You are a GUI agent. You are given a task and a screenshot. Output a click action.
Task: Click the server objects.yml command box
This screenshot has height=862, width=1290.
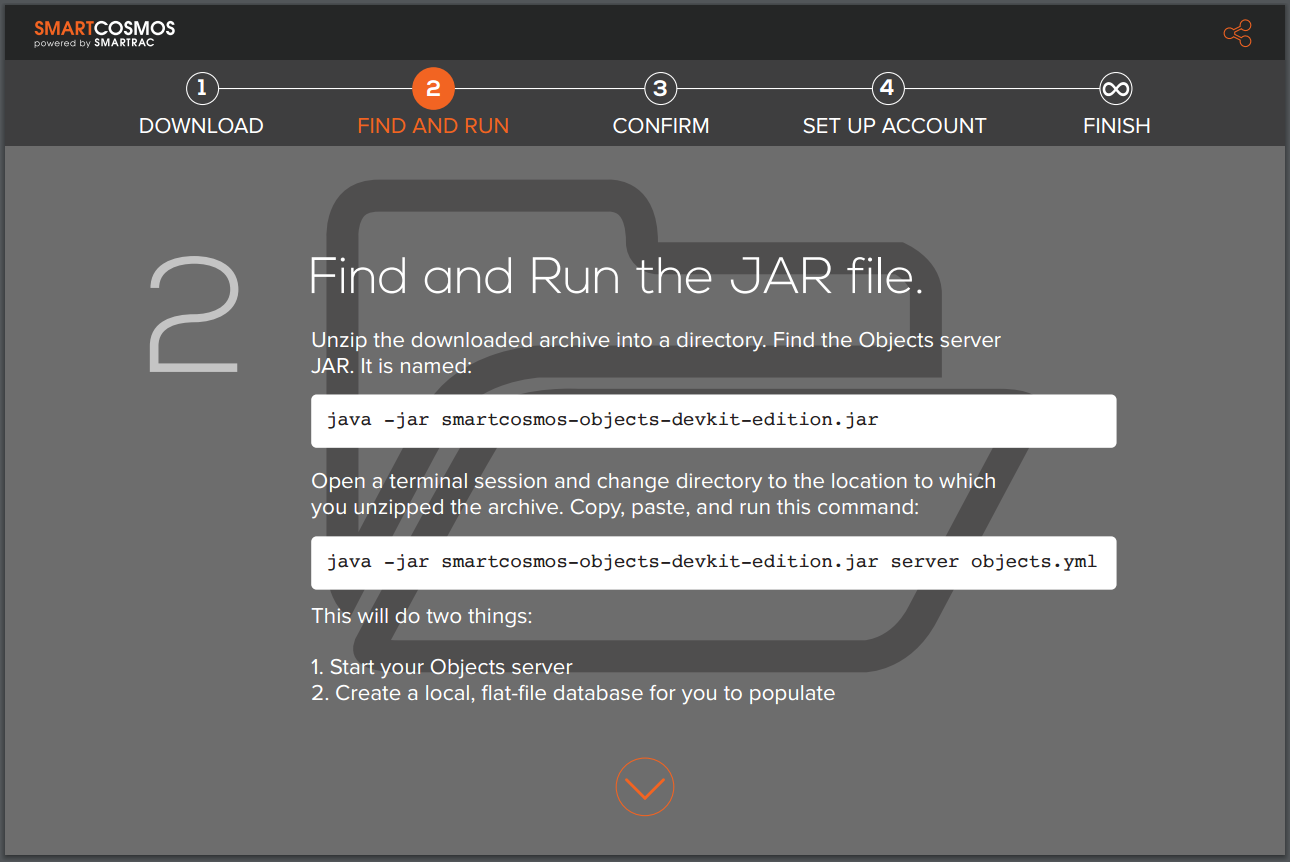click(714, 562)
